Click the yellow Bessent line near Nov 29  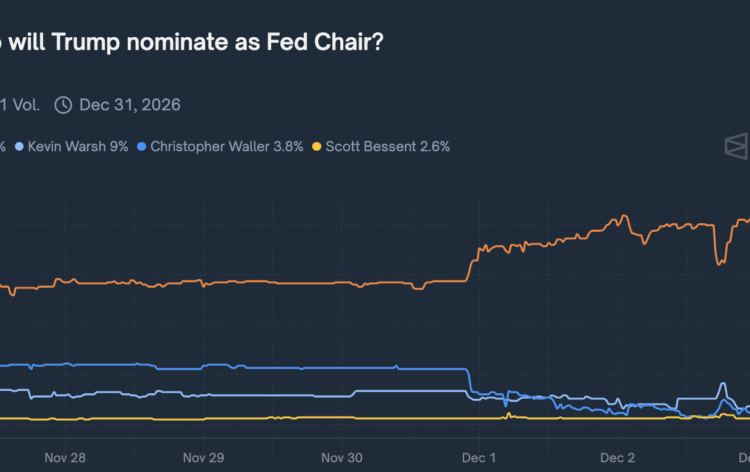point(202,418)
